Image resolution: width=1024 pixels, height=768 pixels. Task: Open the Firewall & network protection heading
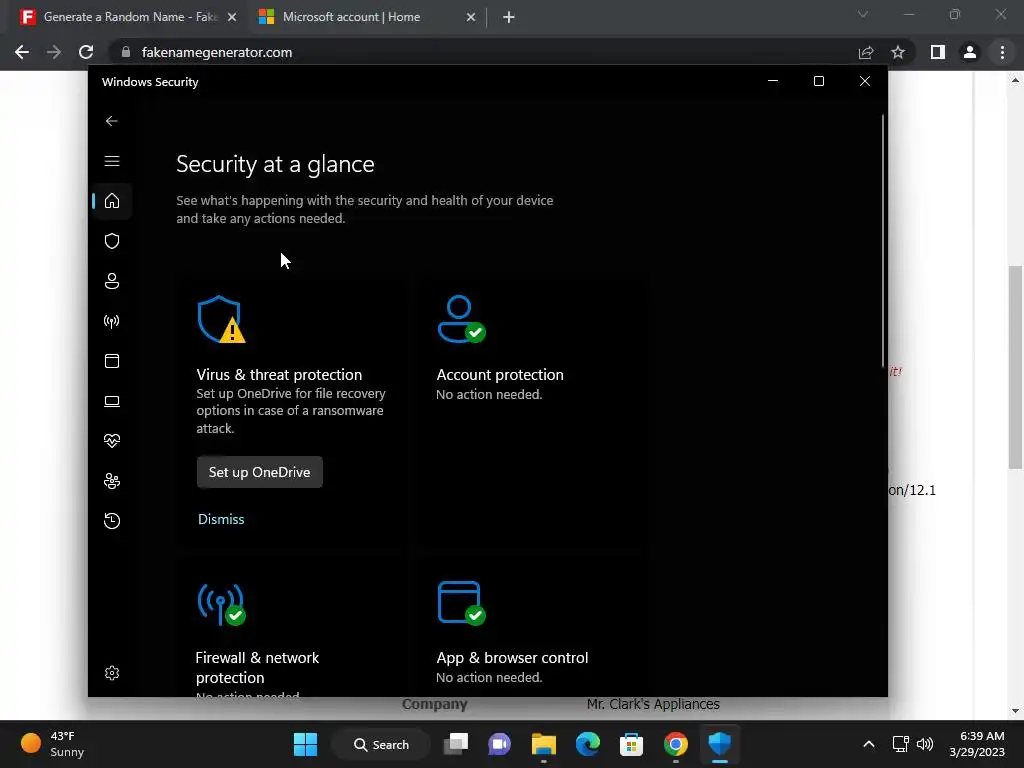click(257, 667)
